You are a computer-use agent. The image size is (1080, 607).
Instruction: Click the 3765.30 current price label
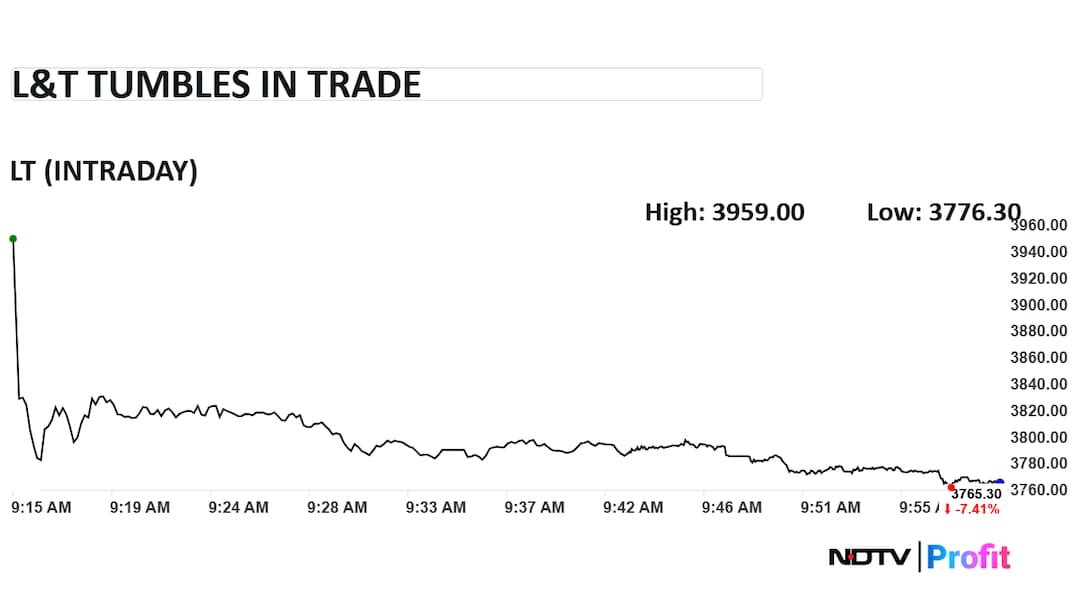976,494
